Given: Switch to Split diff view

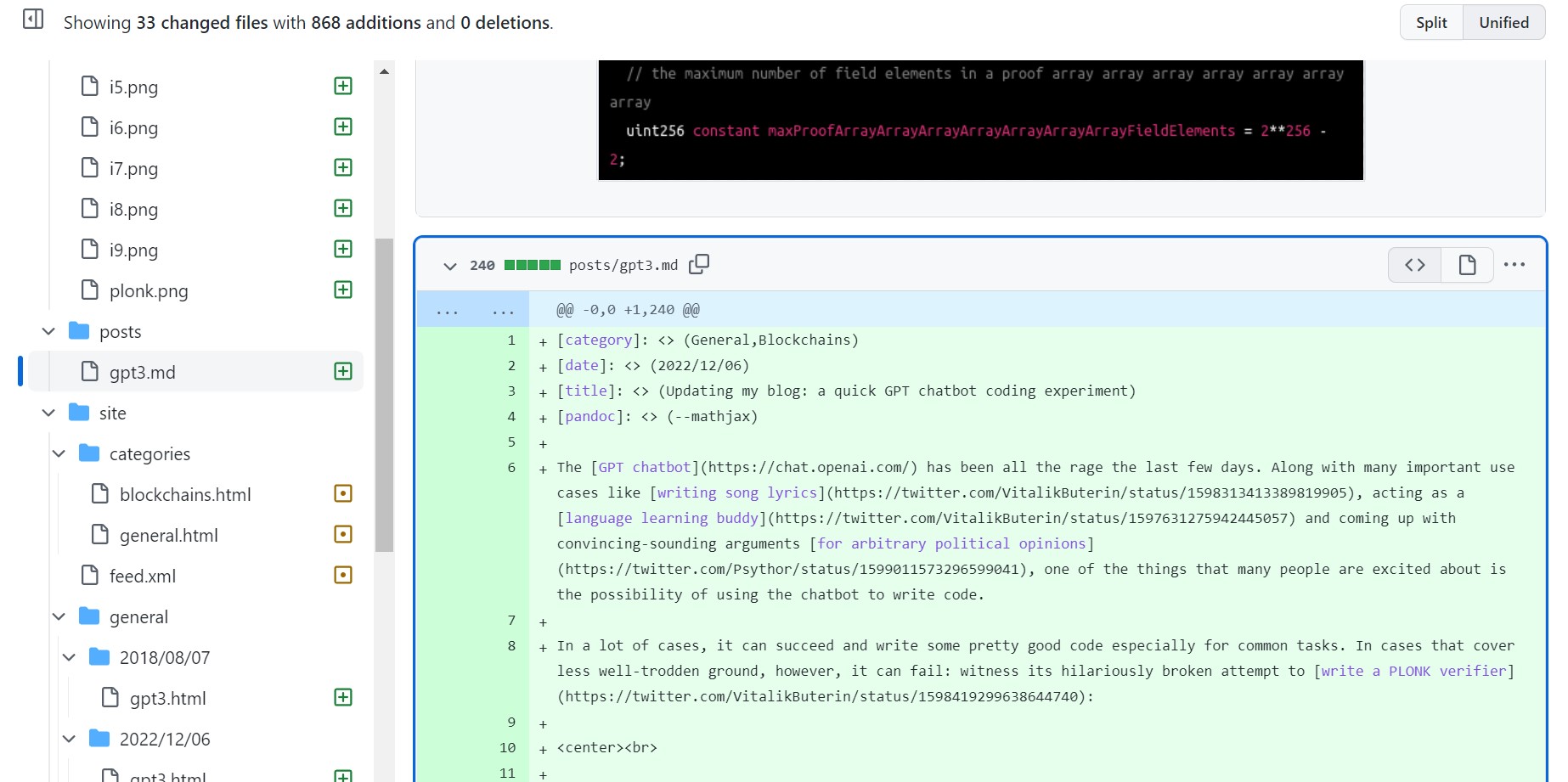Looking at the screenshot, I should point(1431,22).
